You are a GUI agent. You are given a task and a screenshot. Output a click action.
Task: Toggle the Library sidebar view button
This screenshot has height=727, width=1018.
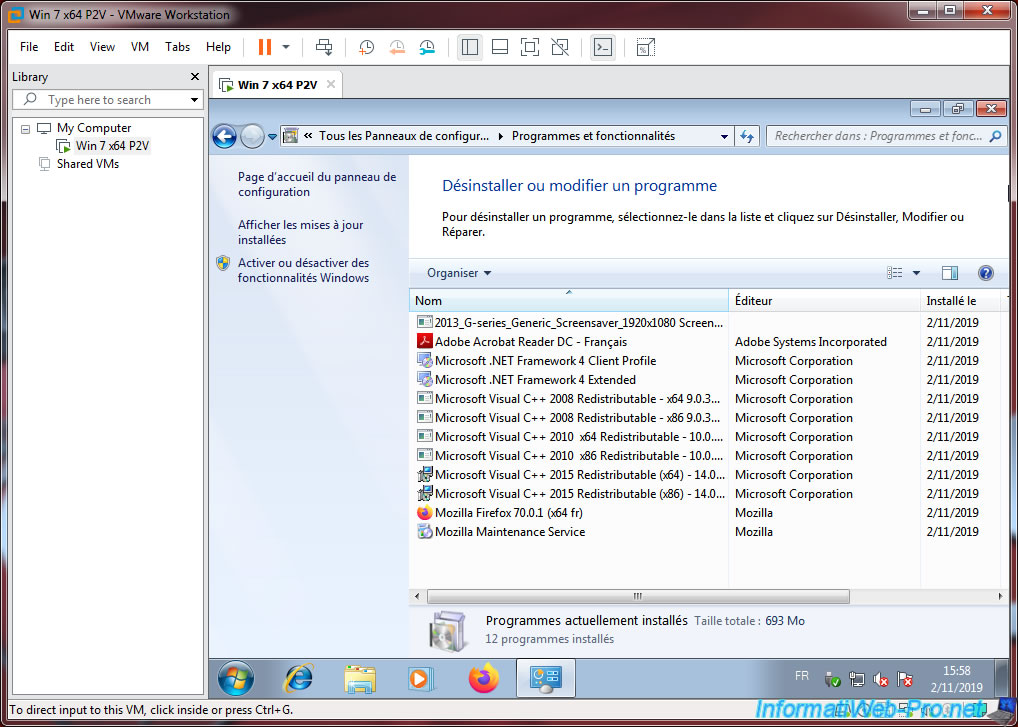tap(469, 47)
